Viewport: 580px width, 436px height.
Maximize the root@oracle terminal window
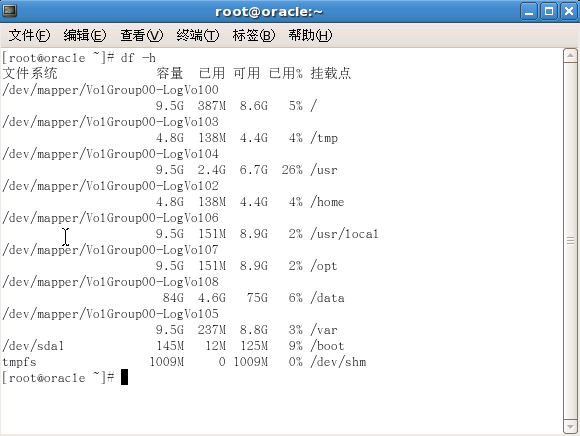549,11
